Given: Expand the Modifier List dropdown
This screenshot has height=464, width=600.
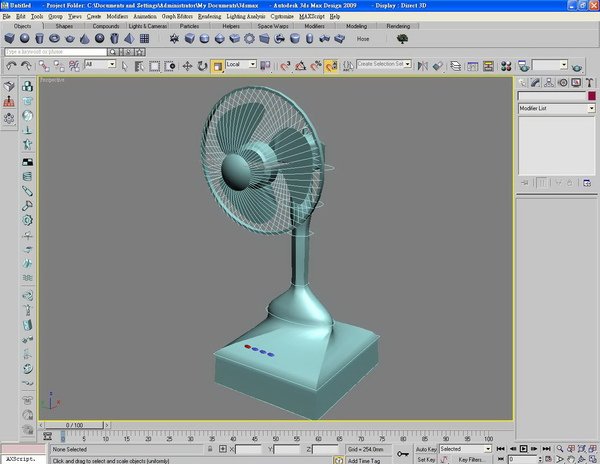Looking at the screenshot, I should pos(556,109).
